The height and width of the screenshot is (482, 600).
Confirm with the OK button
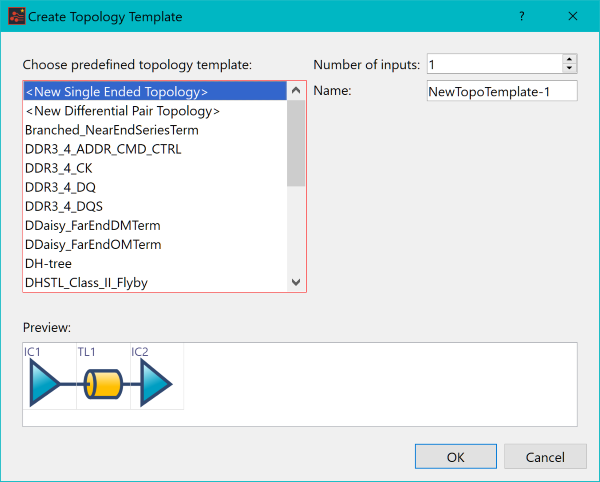click(x=456, y=457)
